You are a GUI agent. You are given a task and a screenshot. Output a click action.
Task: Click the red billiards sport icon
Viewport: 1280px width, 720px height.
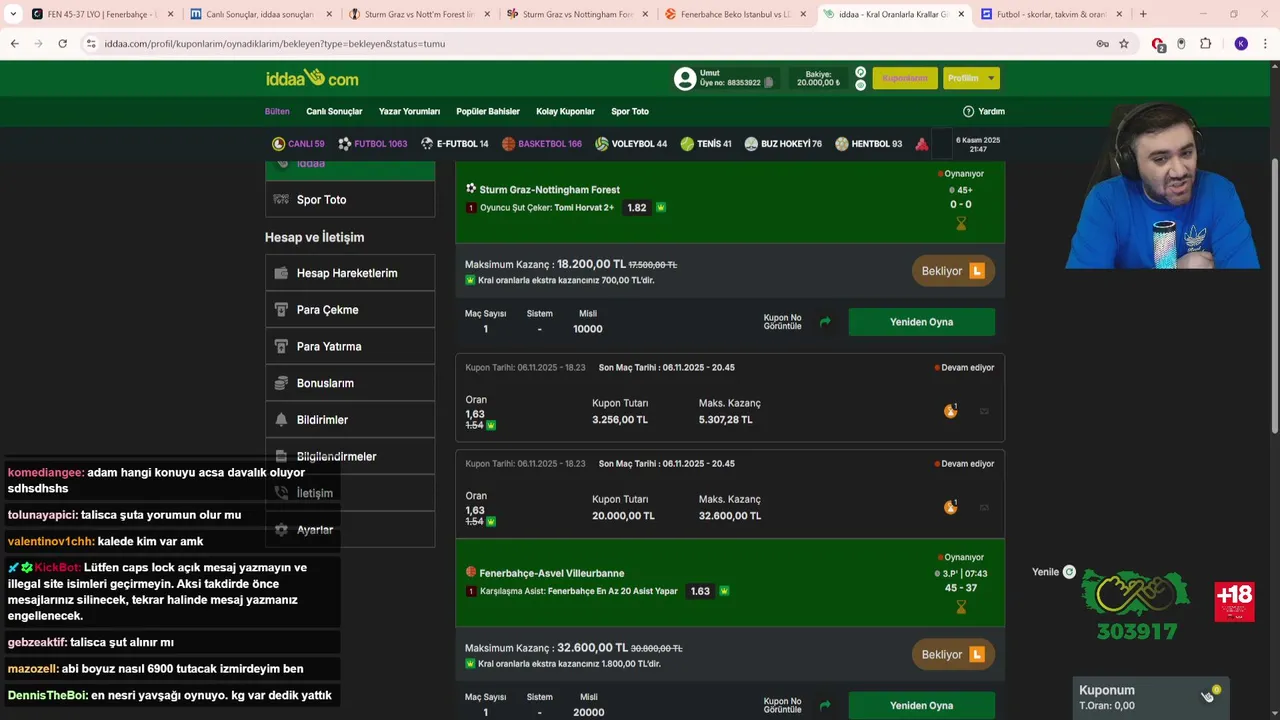point(922,144)
